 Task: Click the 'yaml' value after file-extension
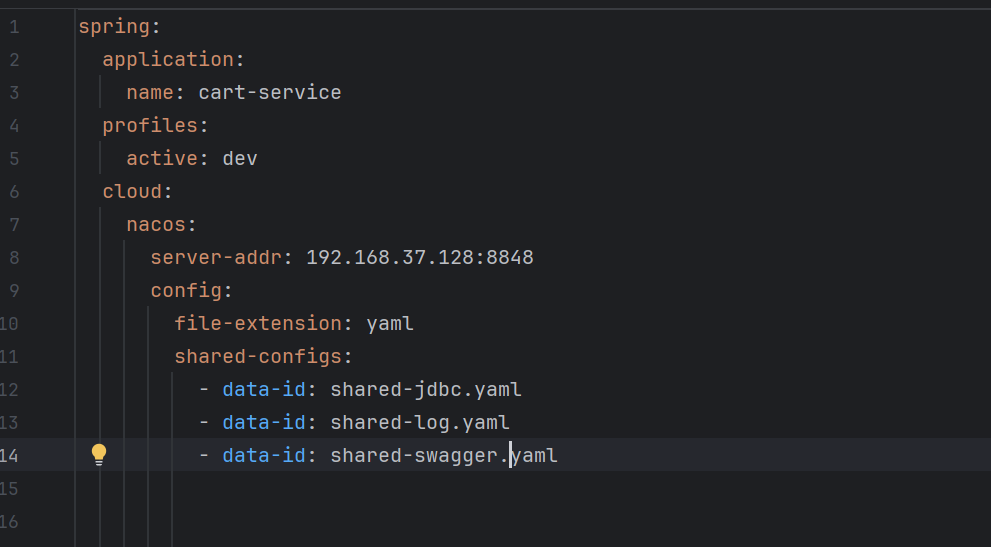(390, 324)
